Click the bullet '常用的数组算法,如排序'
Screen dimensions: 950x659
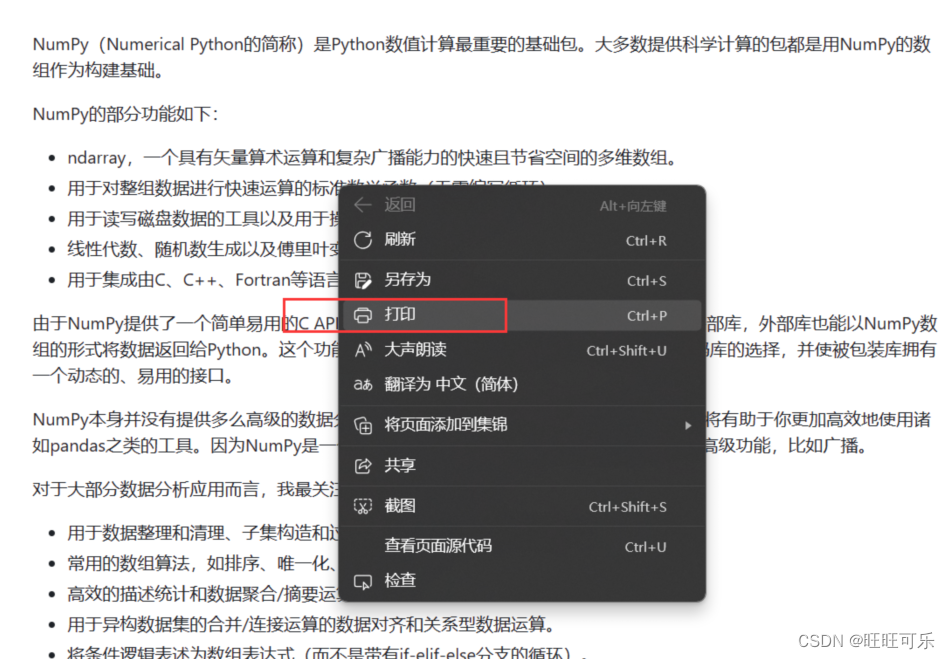[201, 564]
